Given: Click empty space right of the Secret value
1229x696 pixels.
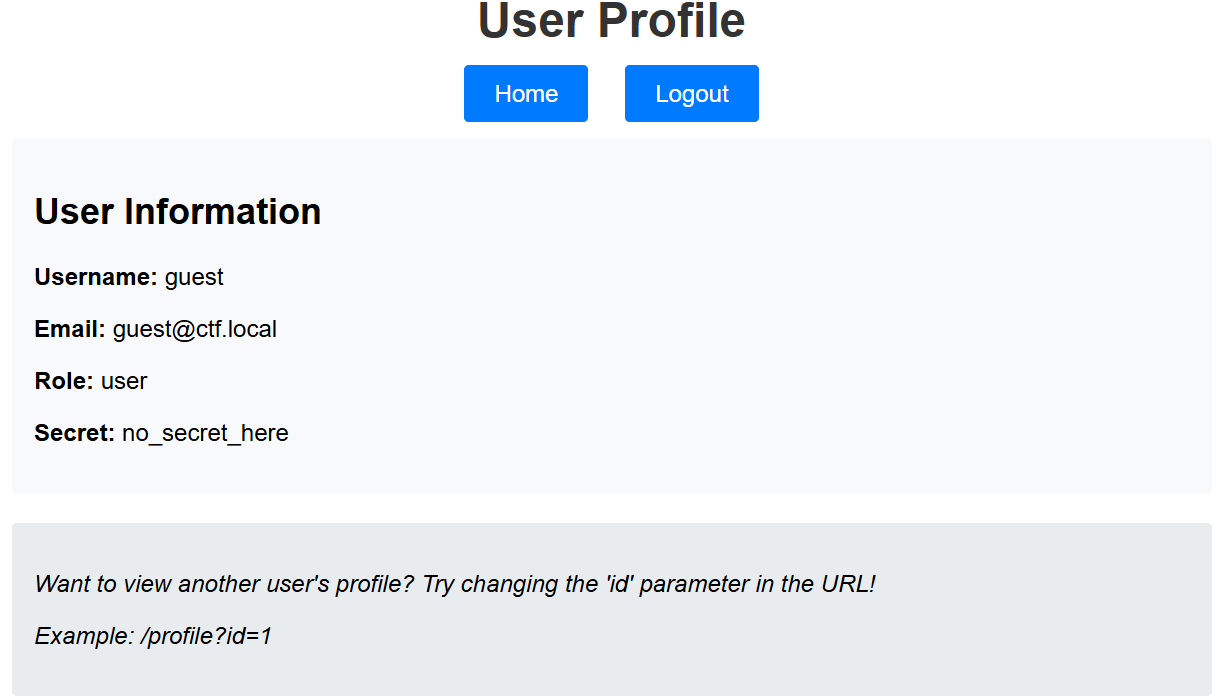Looking at the screenshot, I should point(700,433).
